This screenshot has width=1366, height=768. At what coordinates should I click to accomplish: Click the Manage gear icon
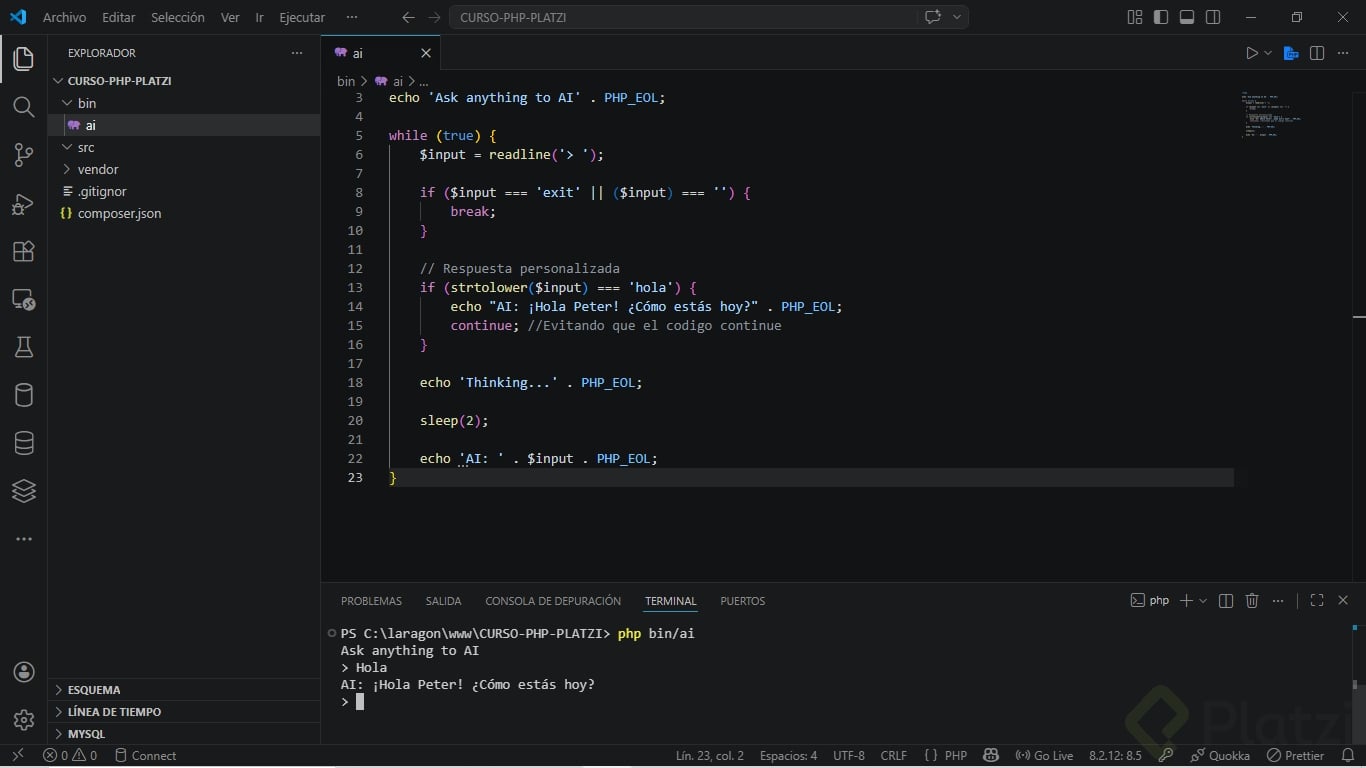click(24, 719)
